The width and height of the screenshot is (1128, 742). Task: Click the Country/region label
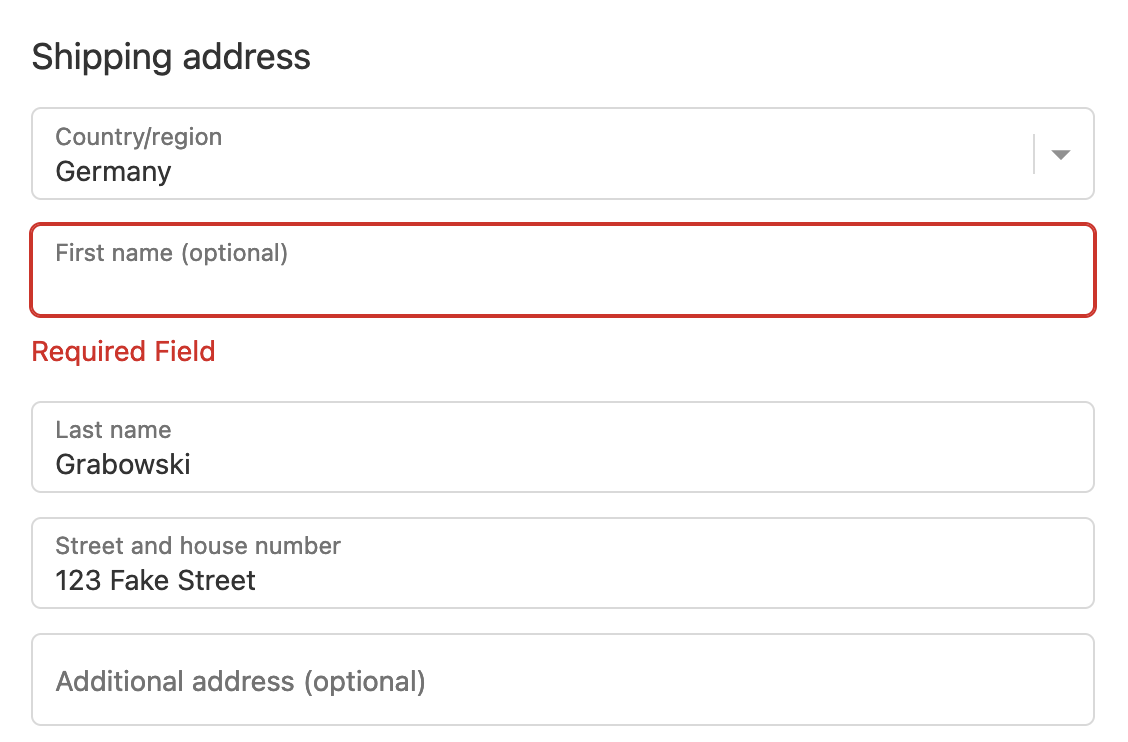tap(138, 137)
